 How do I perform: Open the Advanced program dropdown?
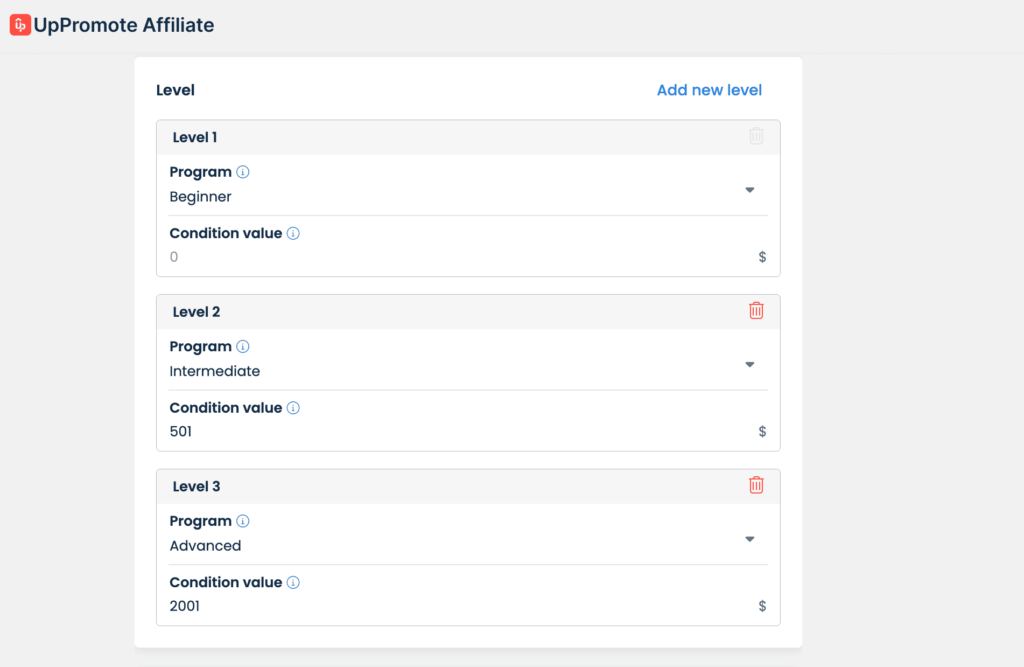click(x=749, y=539)
